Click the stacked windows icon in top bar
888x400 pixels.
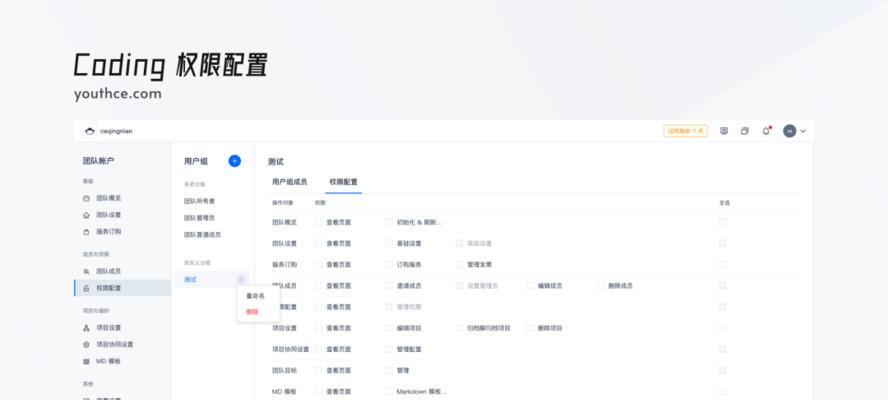point(745,131)
